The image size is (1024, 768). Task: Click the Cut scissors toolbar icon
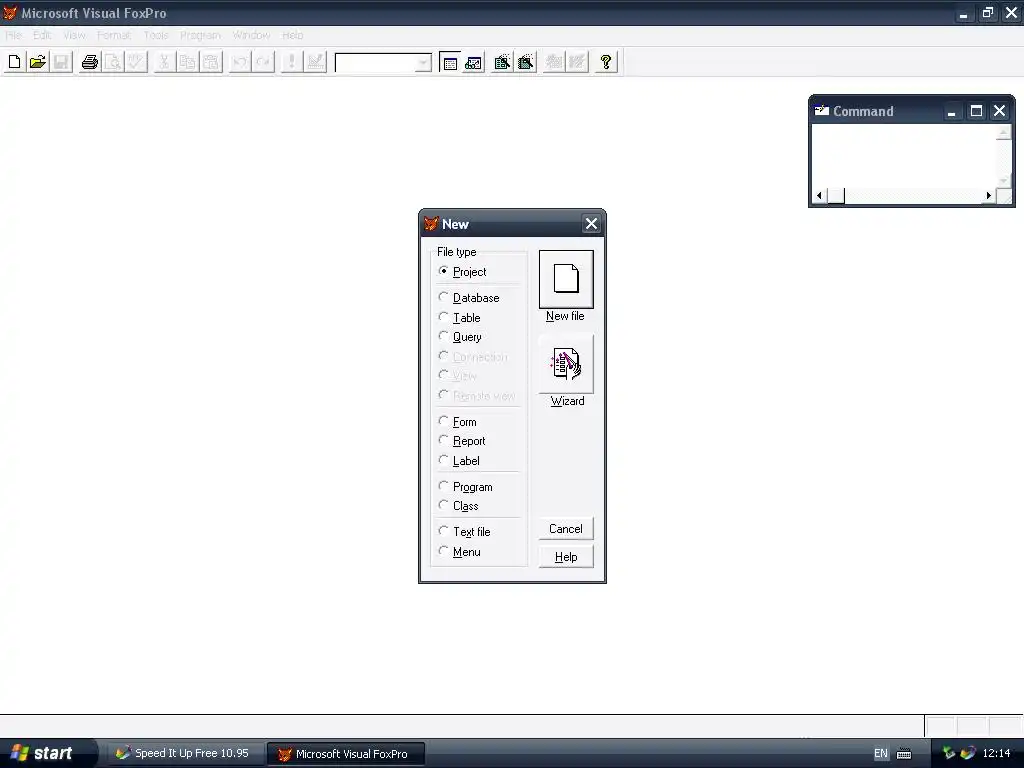(x=164, y=62)
